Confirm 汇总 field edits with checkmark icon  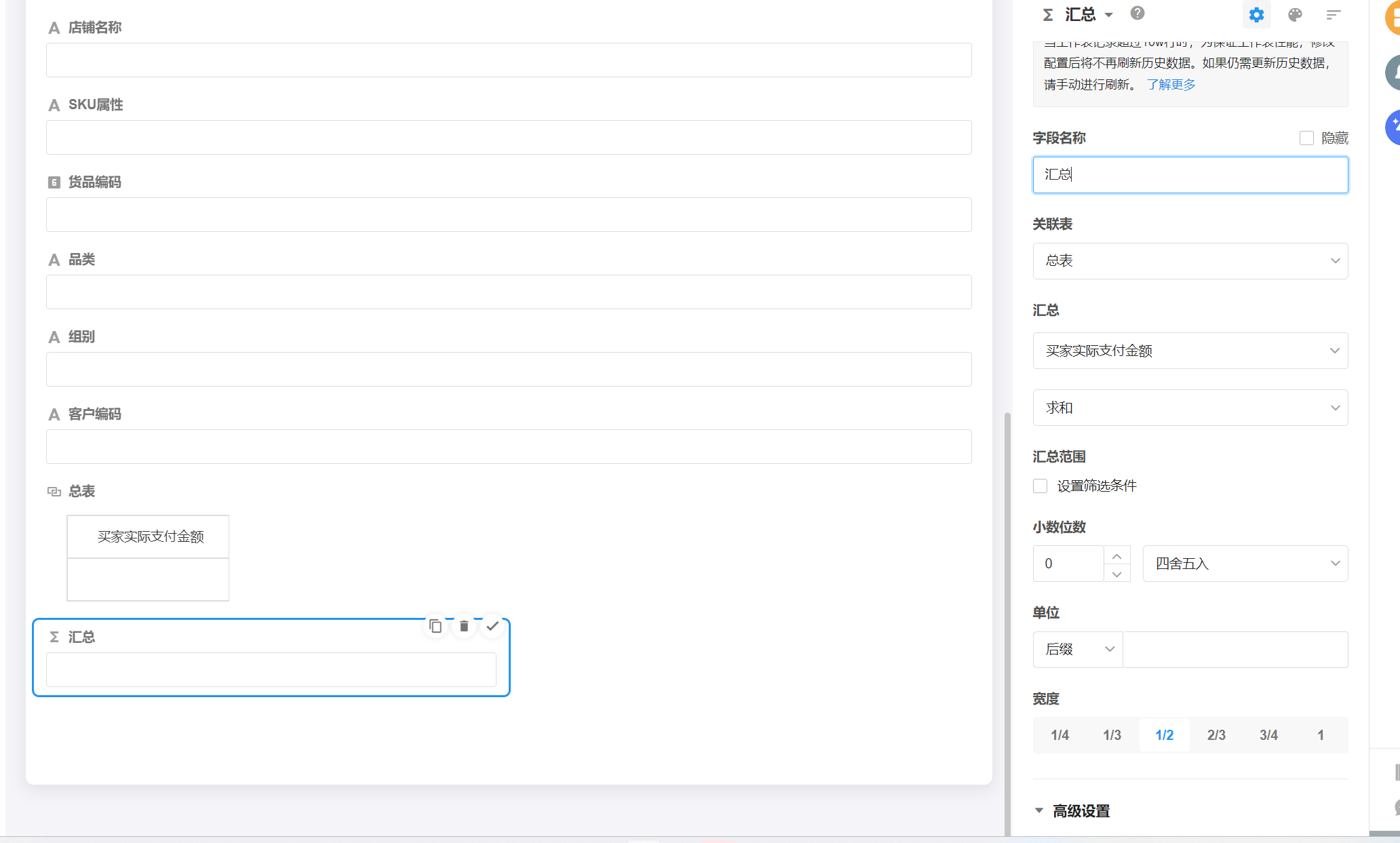tap(493, 626)
